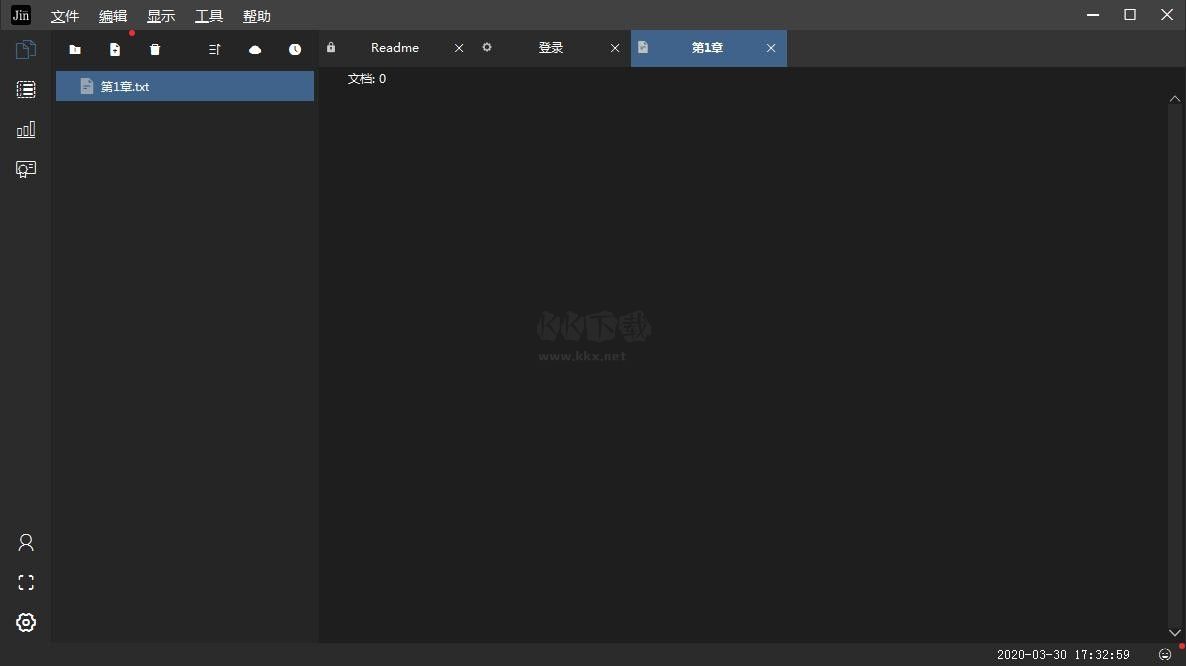The height and width of the screenshot is (666, 1186).
Task: Open the outline list panel in sidebar
Action: coord(25,89)
